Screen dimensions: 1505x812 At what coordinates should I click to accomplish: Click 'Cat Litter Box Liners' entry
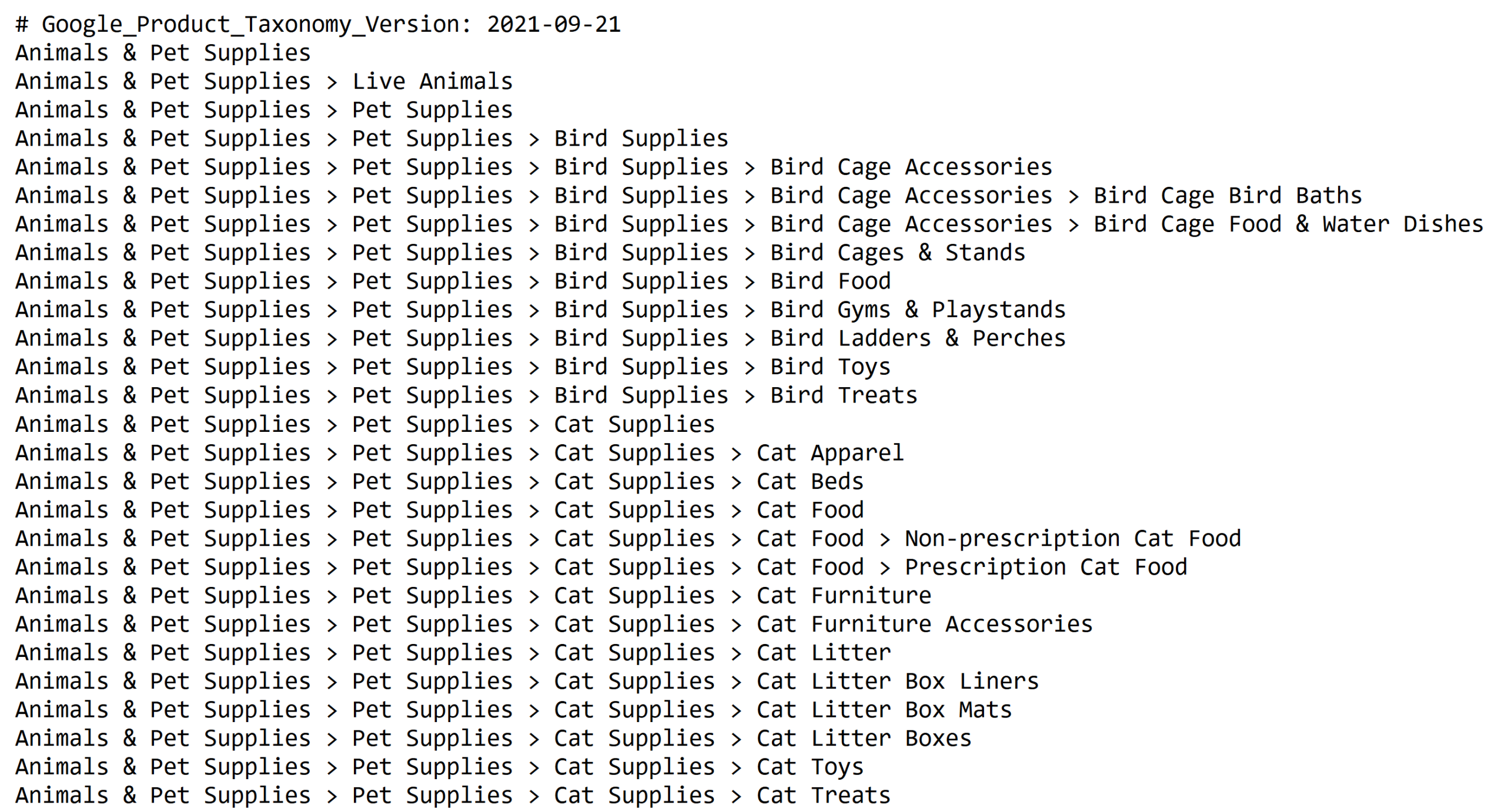pos(898,682)
